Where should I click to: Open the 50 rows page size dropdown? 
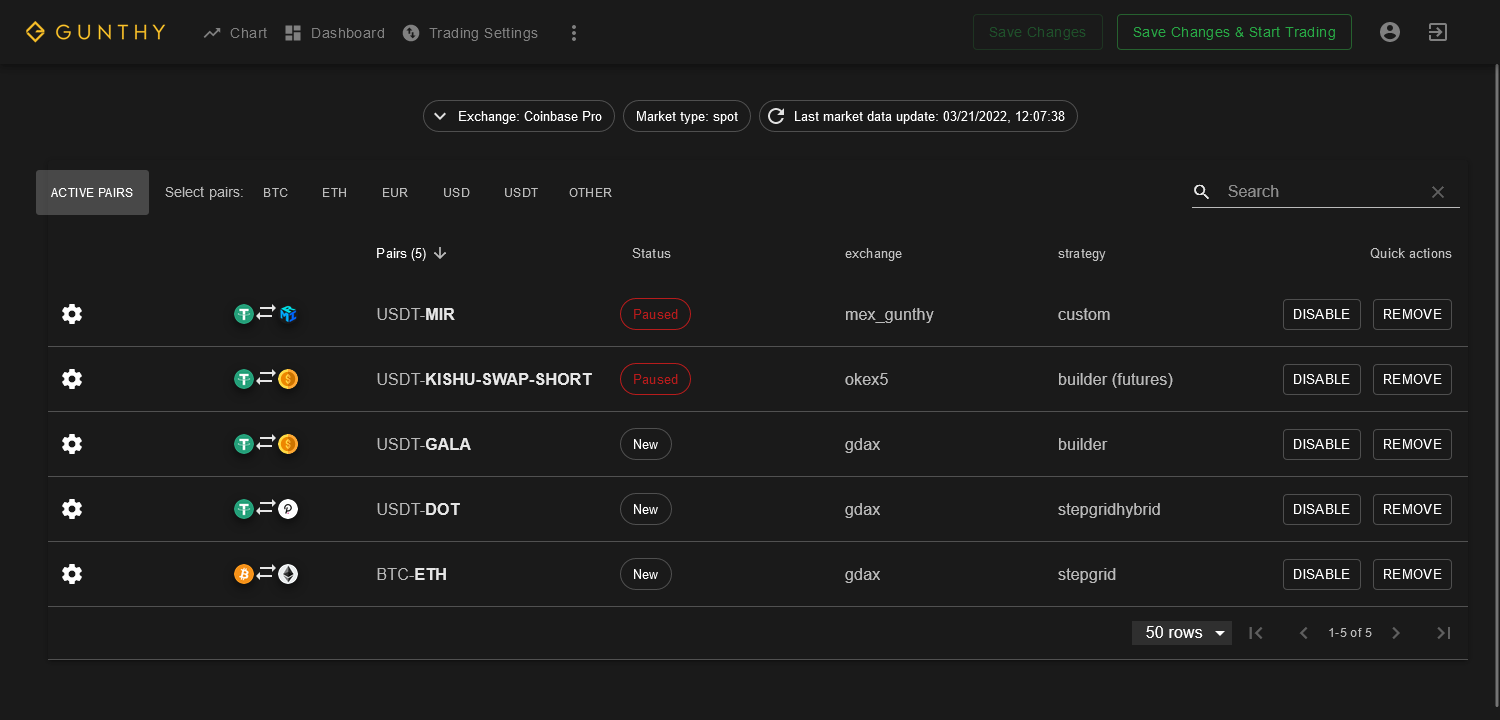pyautogui.click(x=1181, y=633)
